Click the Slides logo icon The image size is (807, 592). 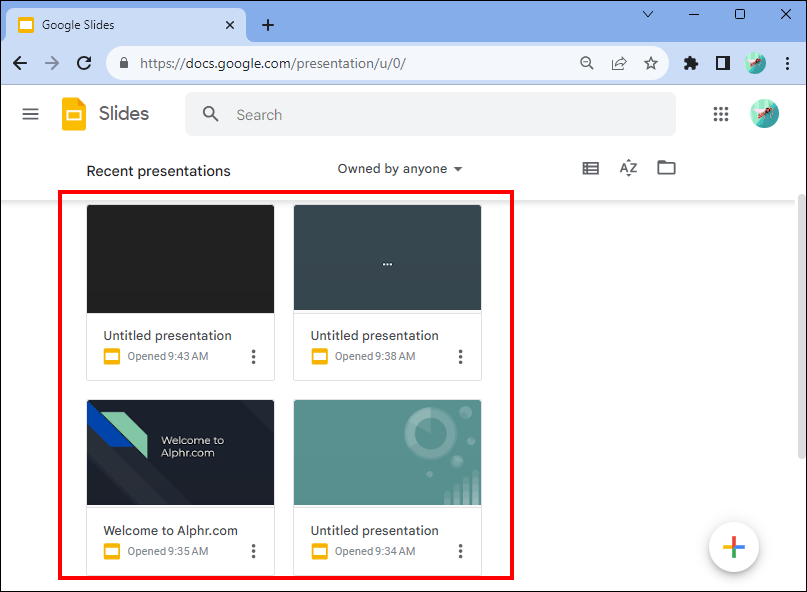tap(74, 114)
